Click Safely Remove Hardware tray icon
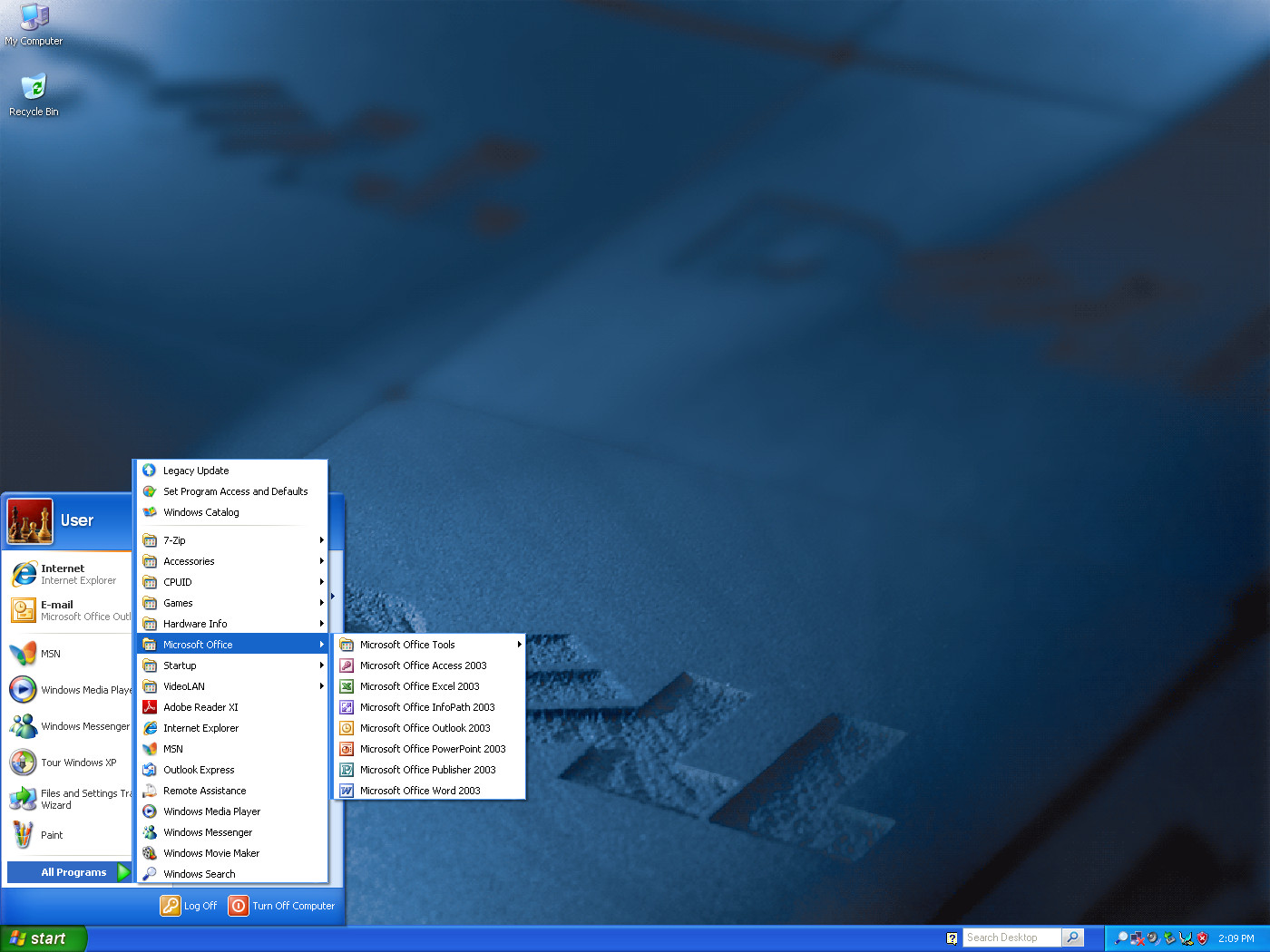The width and height of the screenshot is (1270, 952). click(1169, 938)
